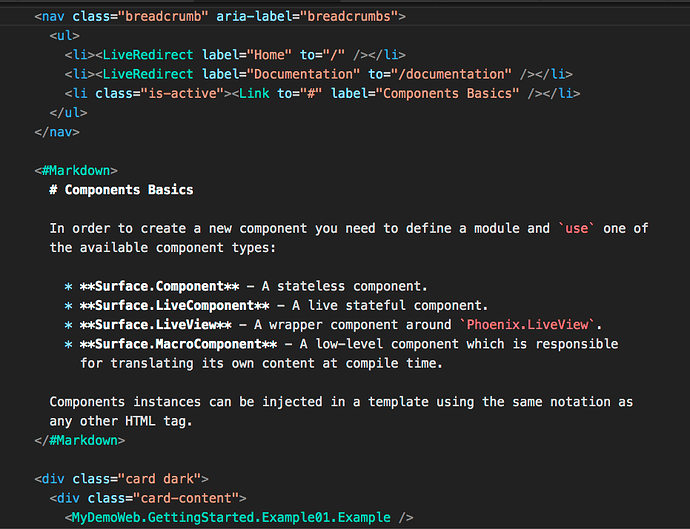The height and width of the screenshot is (529, 690).
Task: Click the bold **Surface.LiveComponent** text
Action: click(175, 305)
